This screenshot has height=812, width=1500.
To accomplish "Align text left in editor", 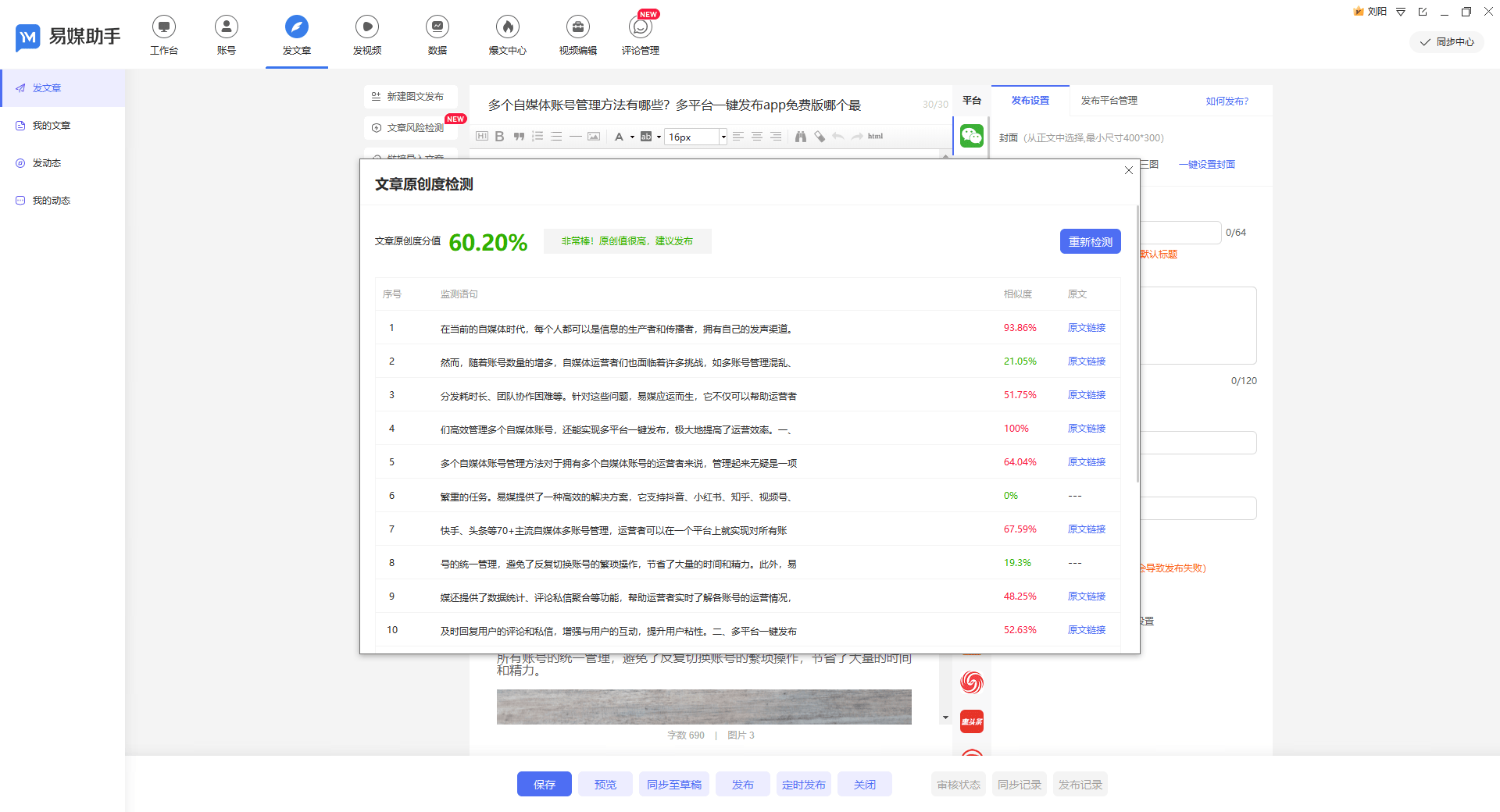I will tap(738, 137).
